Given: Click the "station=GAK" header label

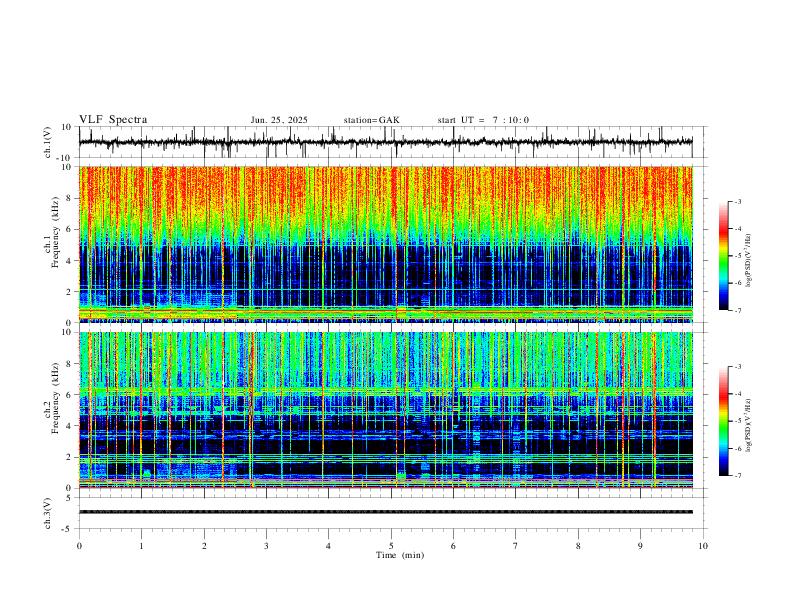Looking at the screenshot, I should tap(371, 120).
